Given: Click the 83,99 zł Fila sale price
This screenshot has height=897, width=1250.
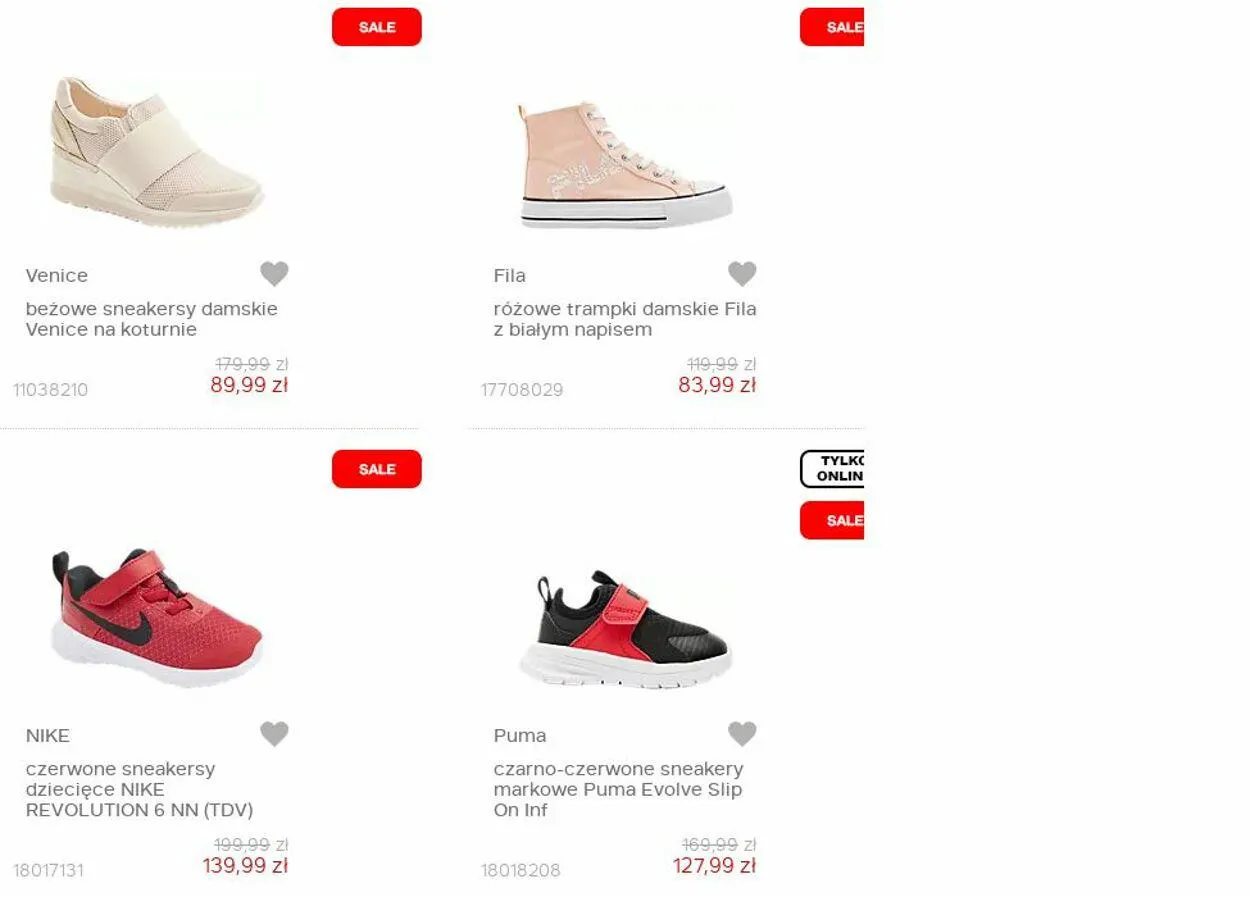Looking at the screenshot, I should pyautogui.click(x=717, y=385).
